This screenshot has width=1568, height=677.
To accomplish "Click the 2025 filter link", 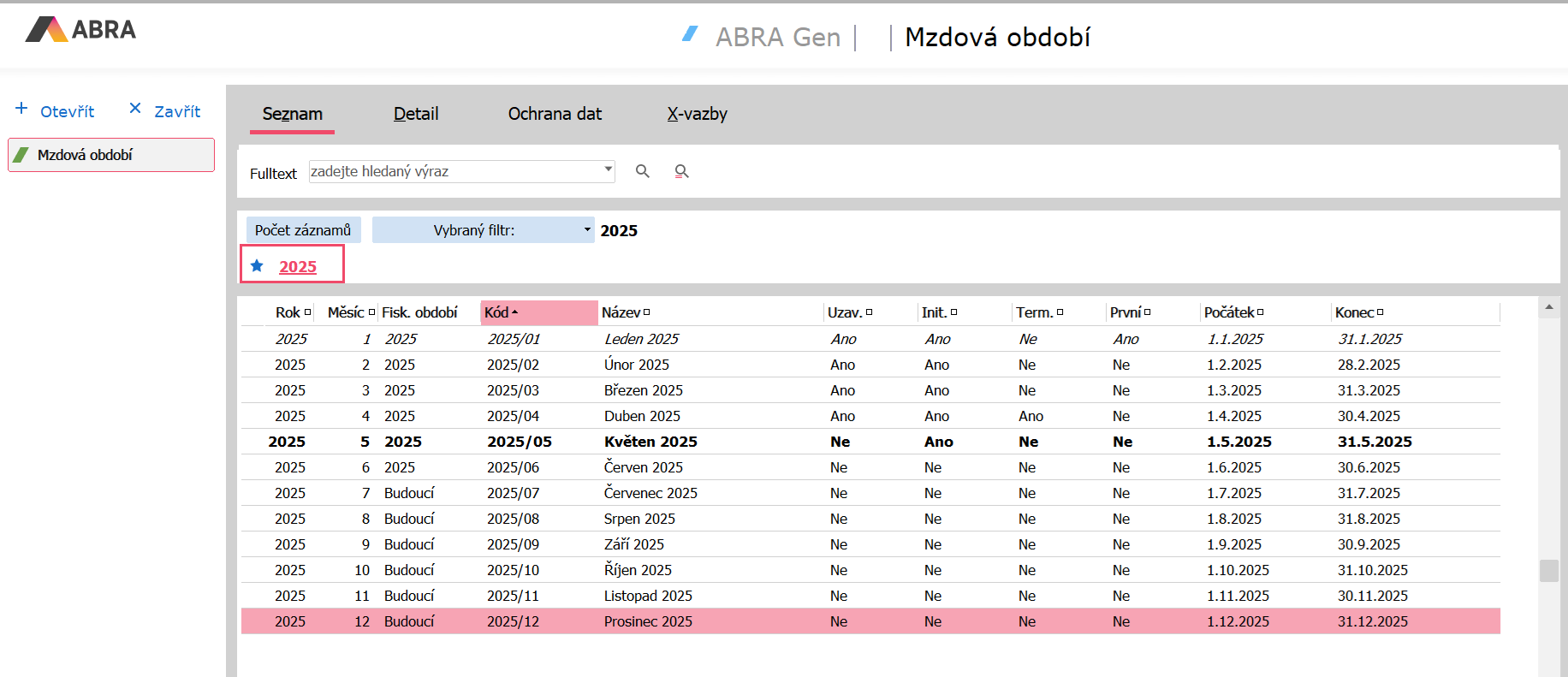I will (x=298, y=266).
